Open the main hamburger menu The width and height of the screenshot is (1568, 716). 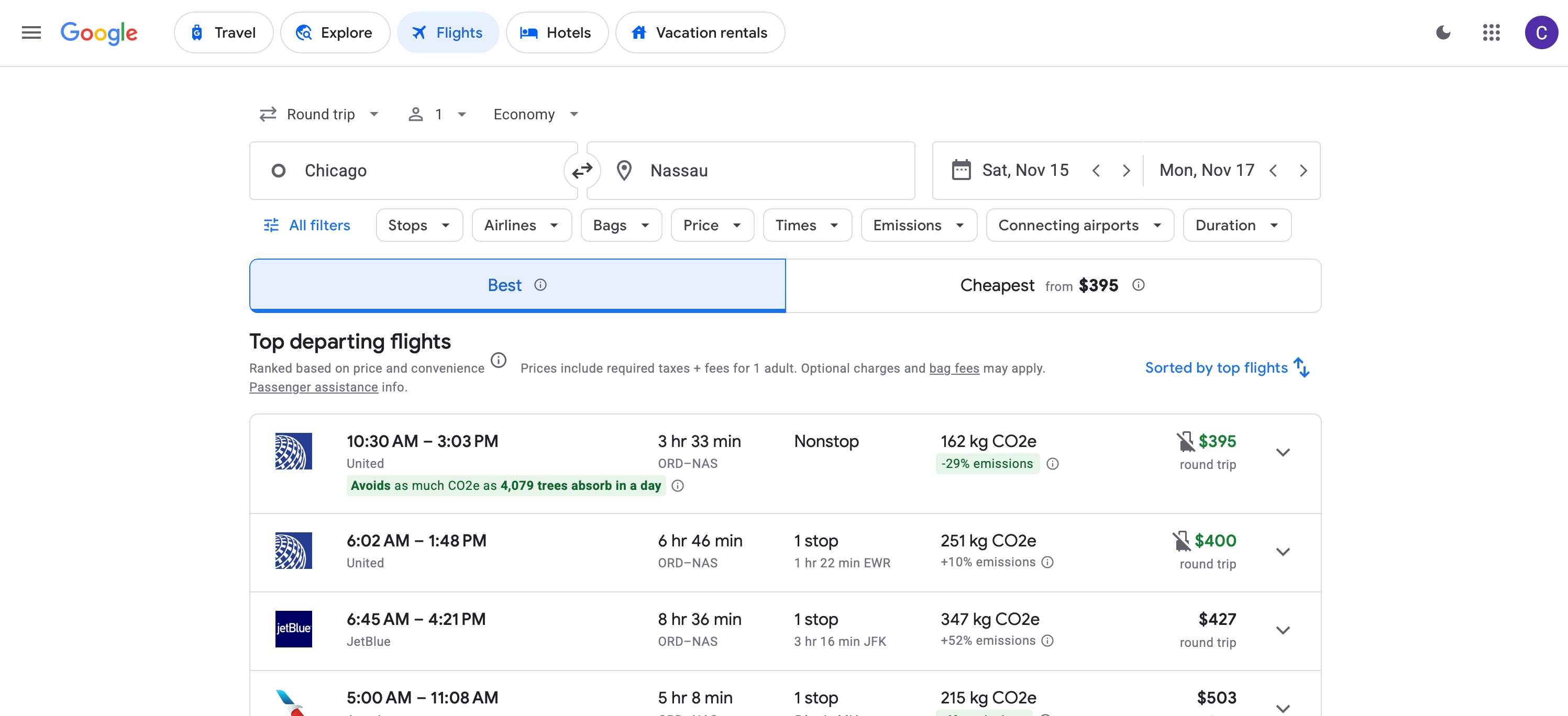coord(31,33)
